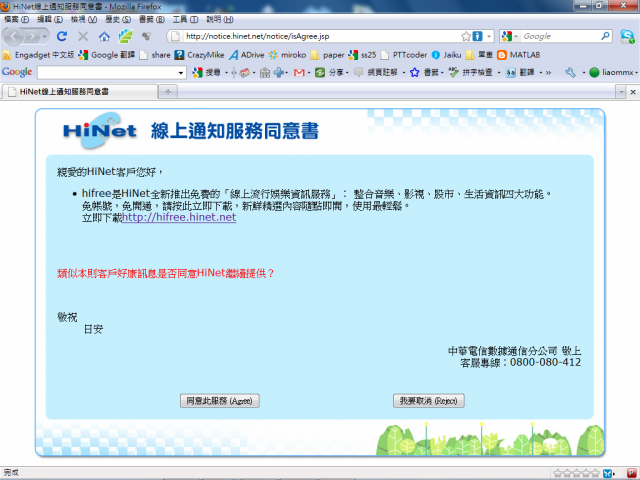Click the blue plus icon in Google Toolbar
Screen dimensions: 640x480
click(x=279, y=72)
